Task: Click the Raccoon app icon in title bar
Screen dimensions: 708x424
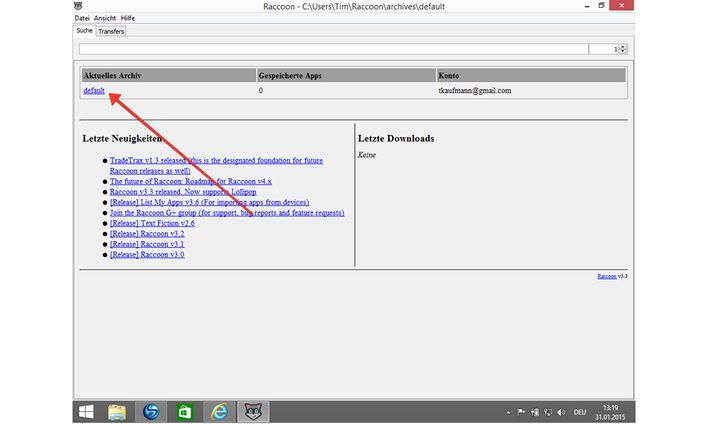Action: coord(78,6)
